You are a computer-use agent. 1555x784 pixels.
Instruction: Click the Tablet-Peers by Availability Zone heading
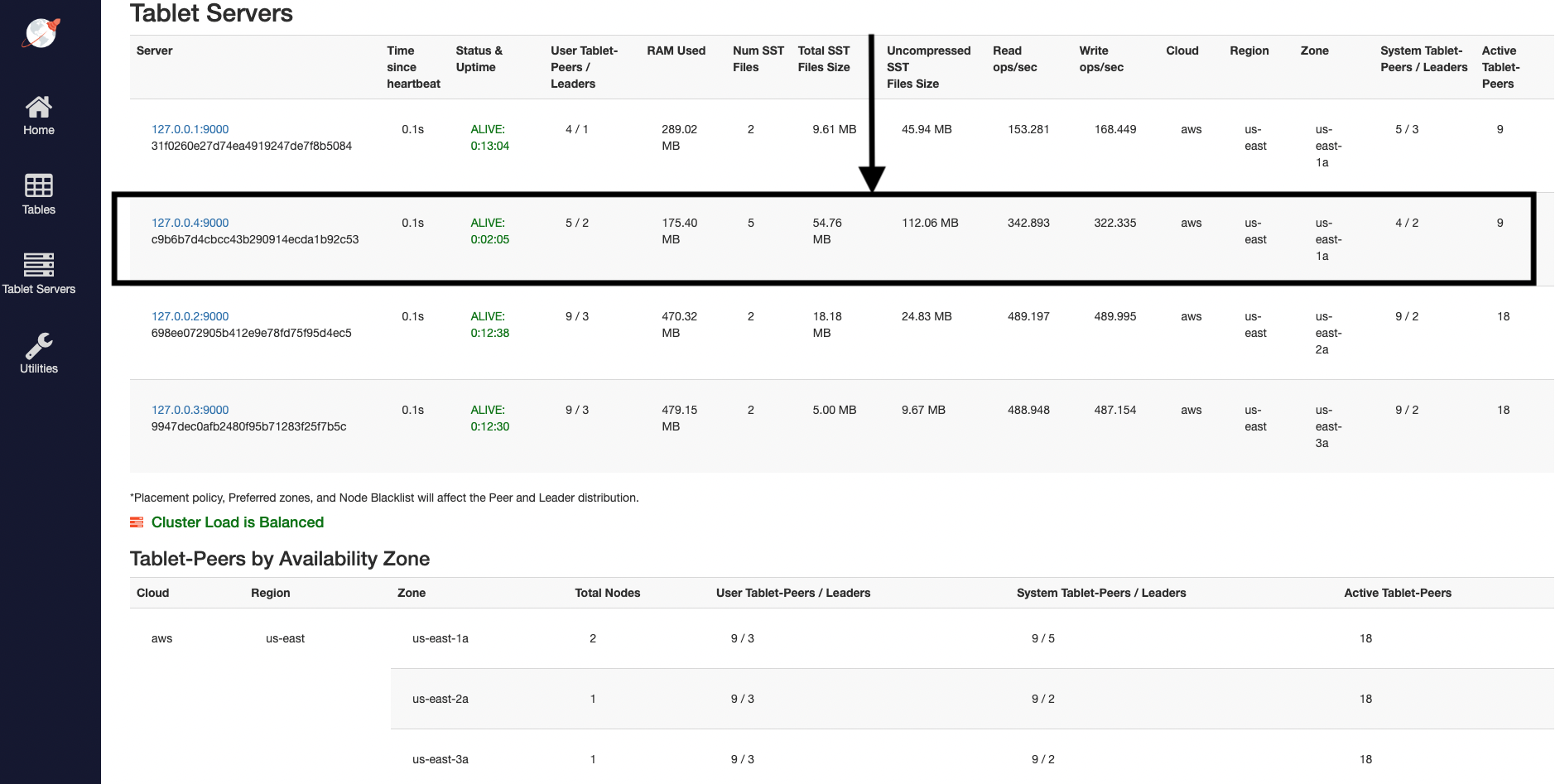coord(279,559)
